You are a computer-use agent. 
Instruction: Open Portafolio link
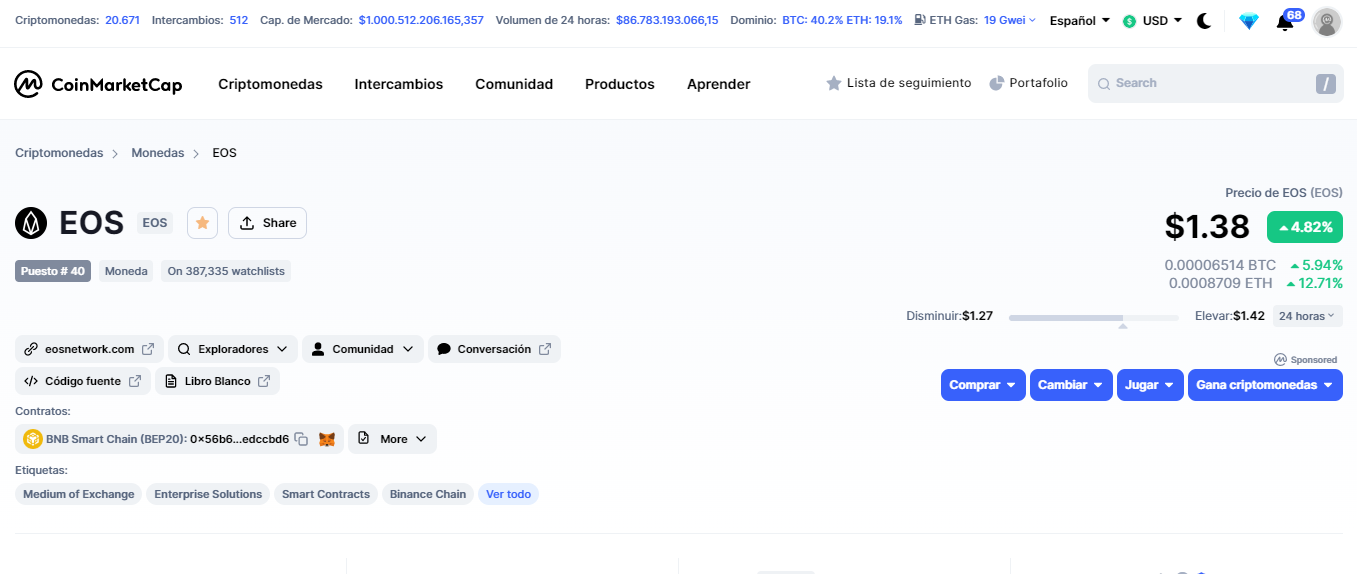point(1028,83)
